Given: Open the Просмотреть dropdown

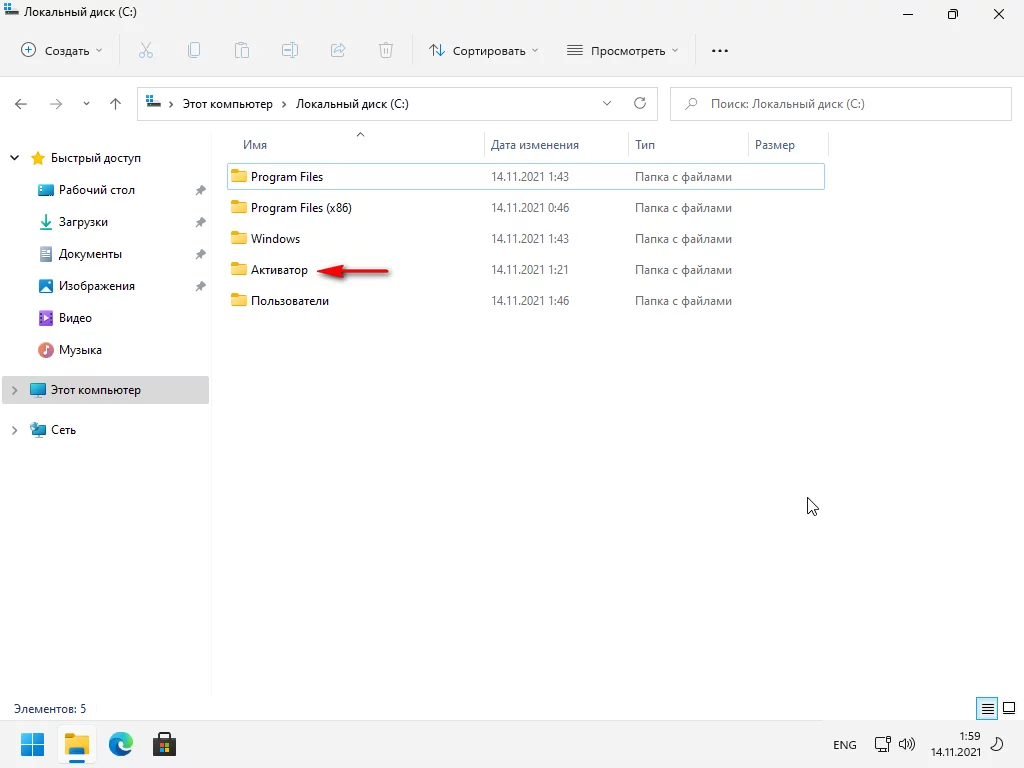Looking at the screenshot, I should (622, 50).
